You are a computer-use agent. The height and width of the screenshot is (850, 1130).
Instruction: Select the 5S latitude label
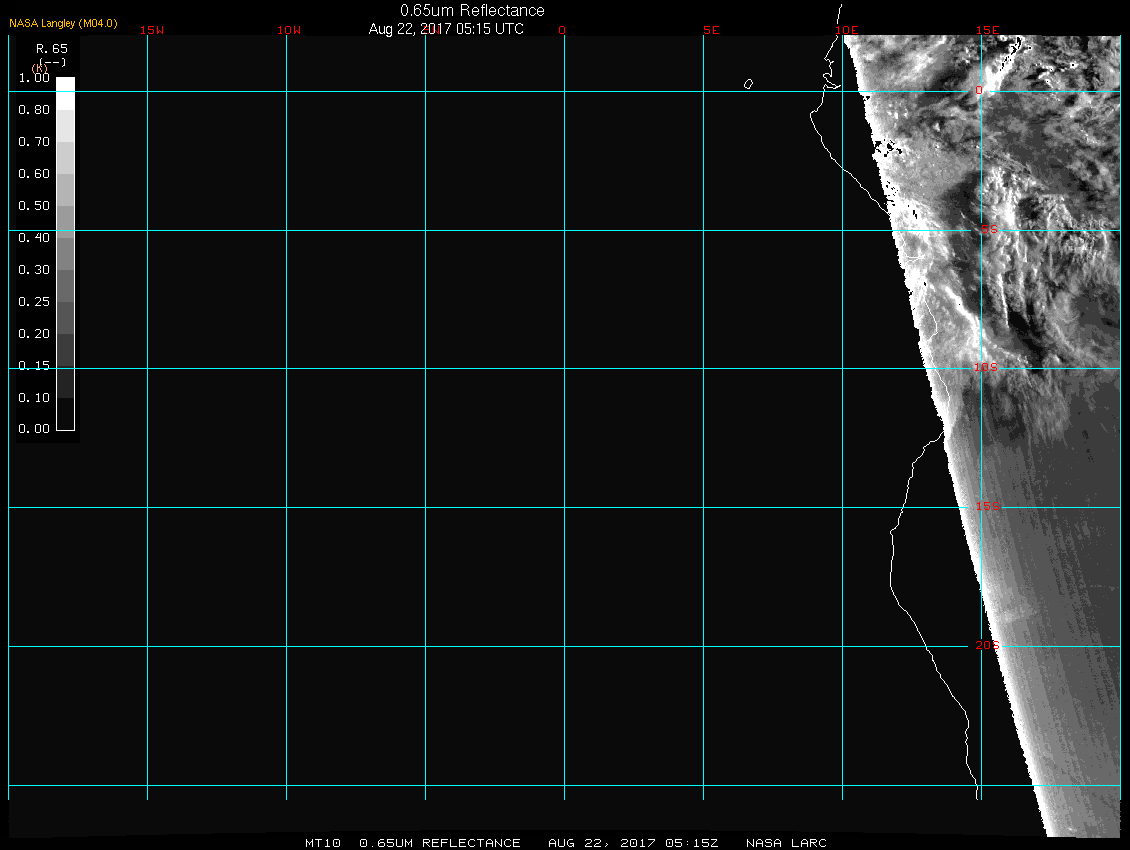pos(988,230)
